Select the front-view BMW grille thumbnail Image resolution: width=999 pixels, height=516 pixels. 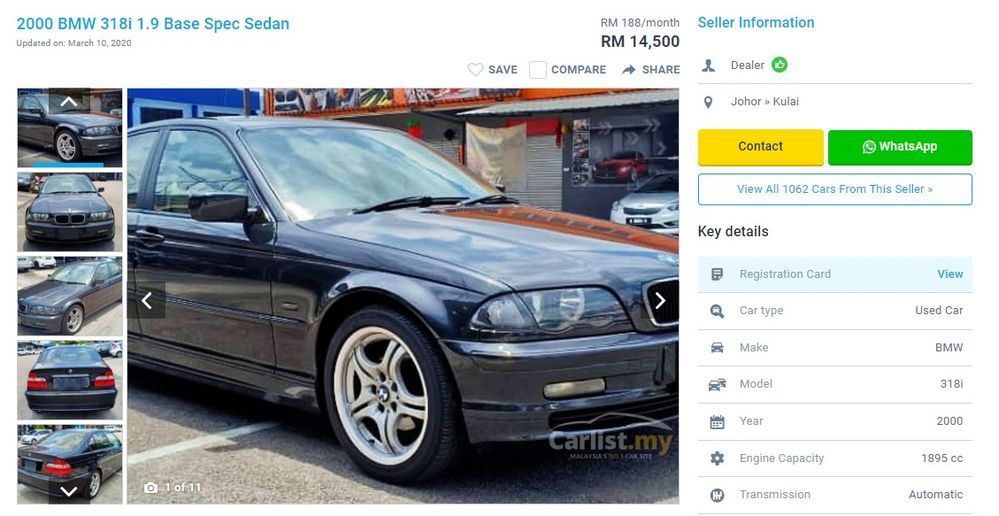70,212
